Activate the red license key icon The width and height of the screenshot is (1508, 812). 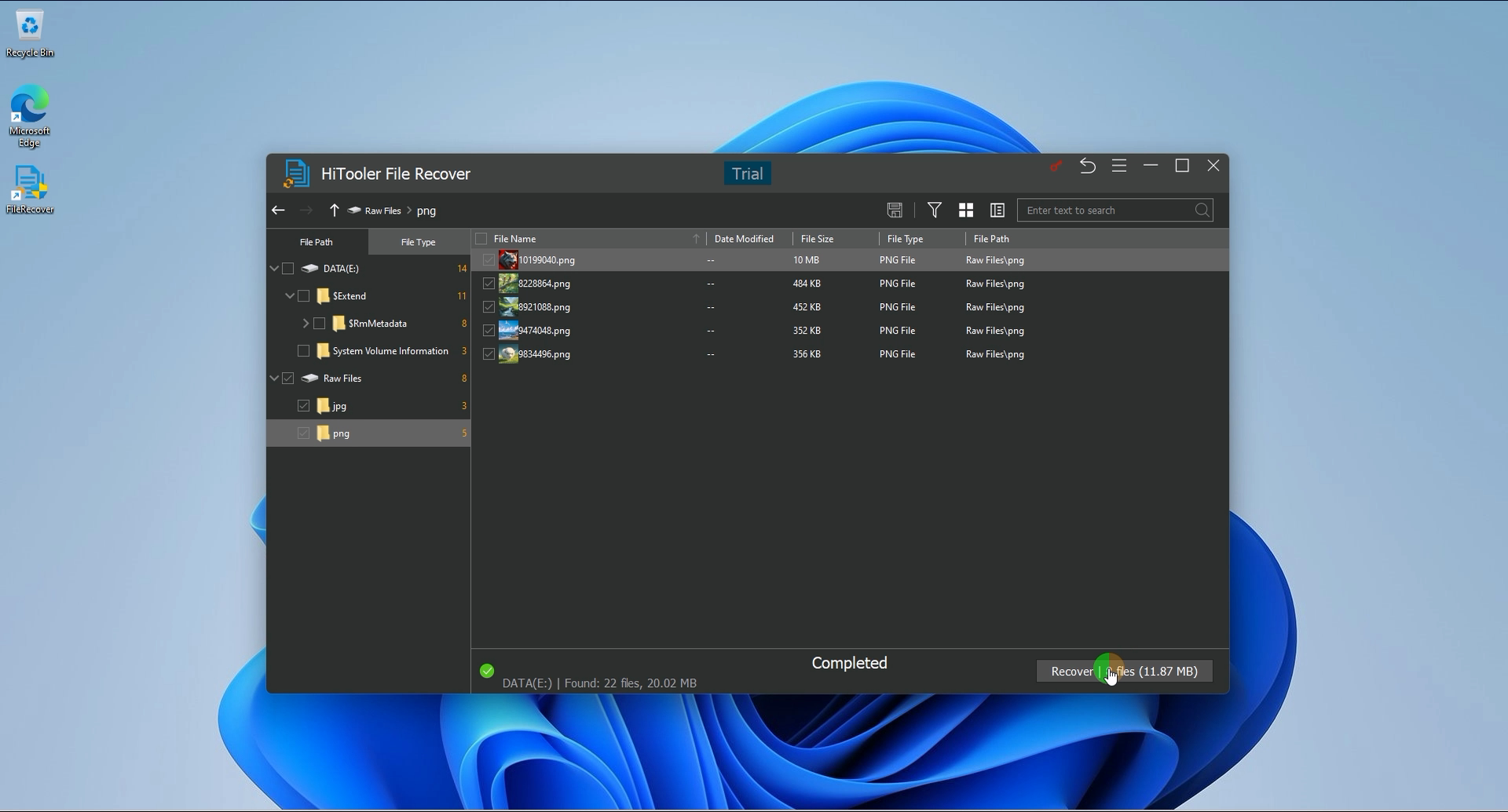tap(1055, 166)
